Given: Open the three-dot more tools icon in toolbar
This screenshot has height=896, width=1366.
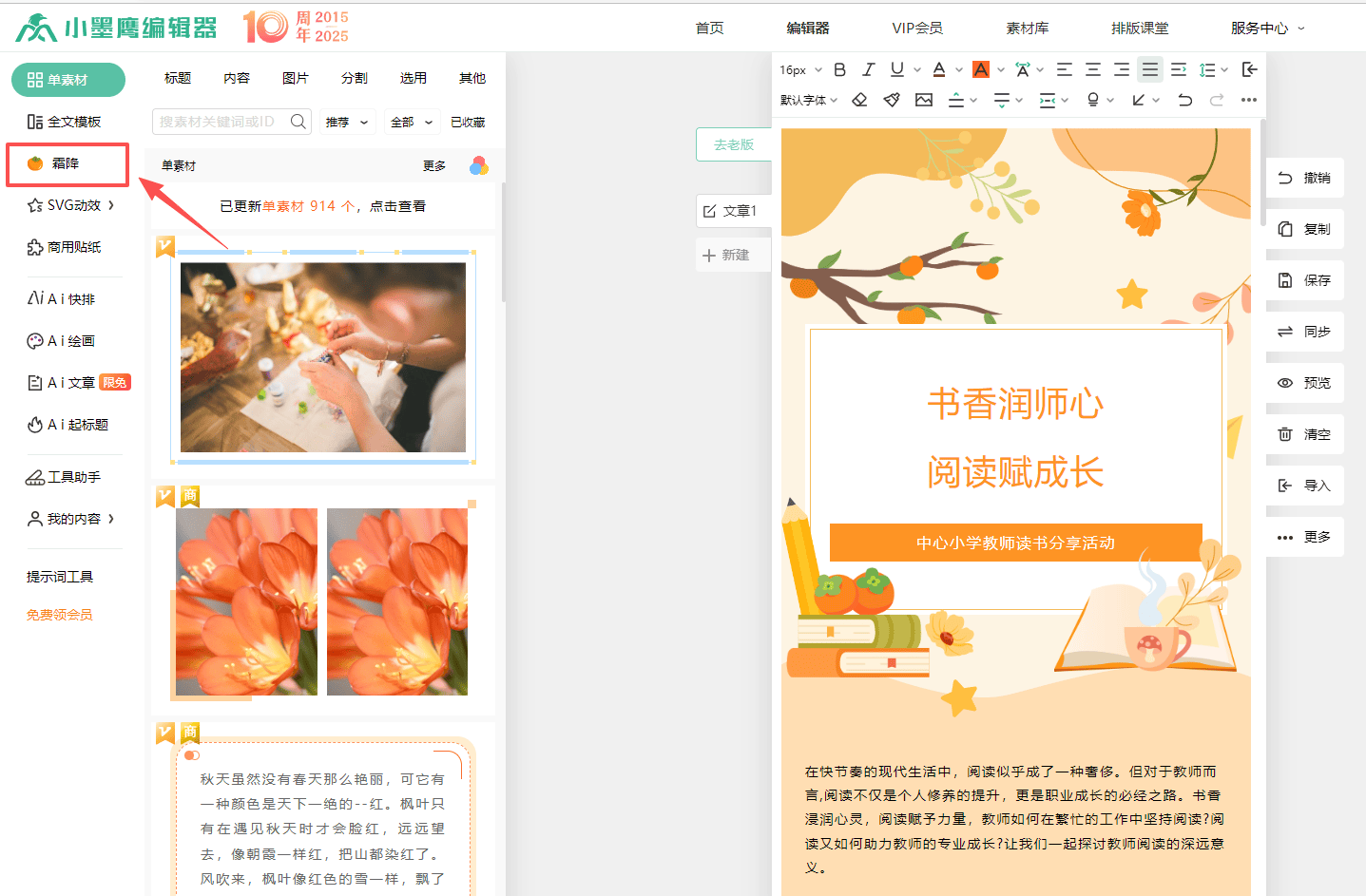Looking at the screenshot, I should click(x=1249, y=100).
